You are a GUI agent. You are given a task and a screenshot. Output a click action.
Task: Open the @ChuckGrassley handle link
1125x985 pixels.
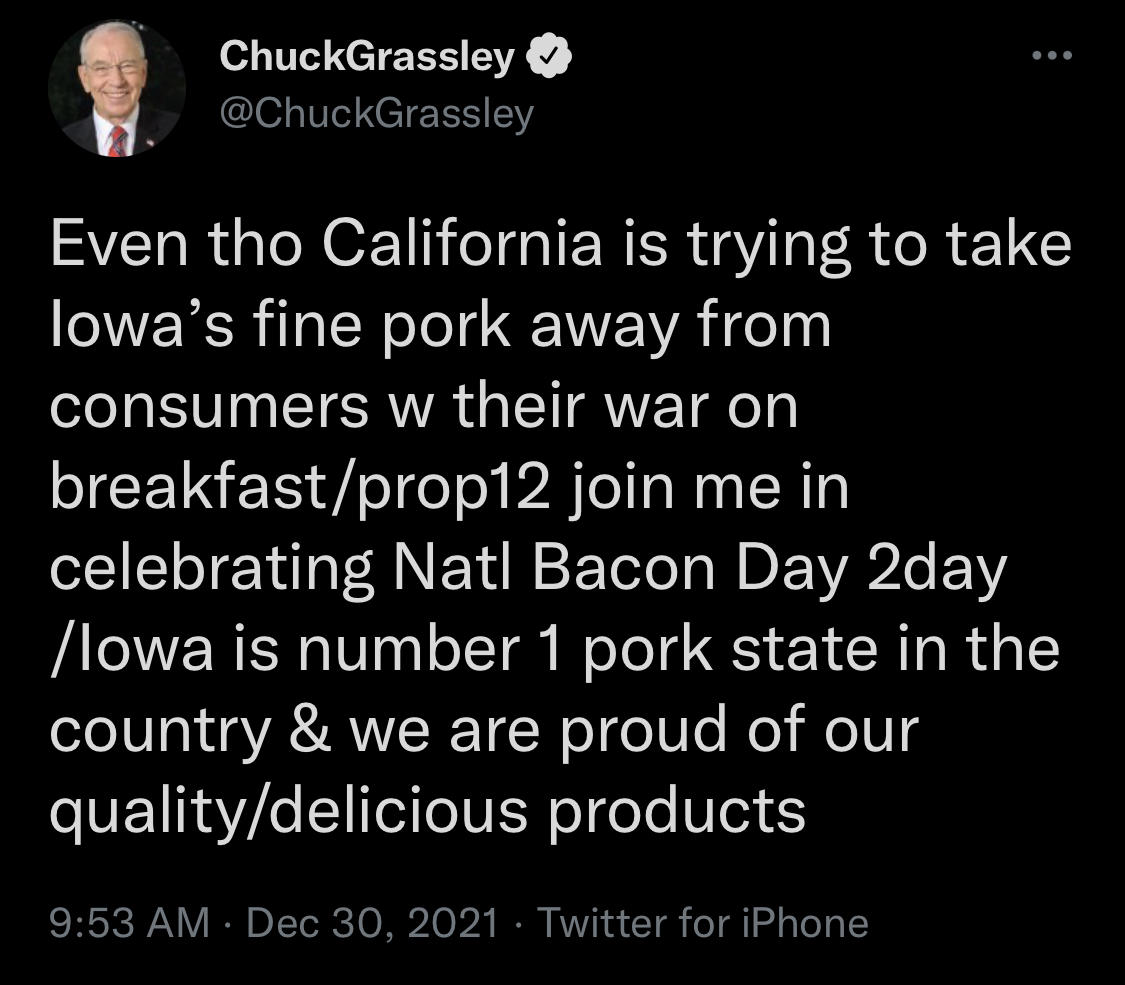[376, 114]
